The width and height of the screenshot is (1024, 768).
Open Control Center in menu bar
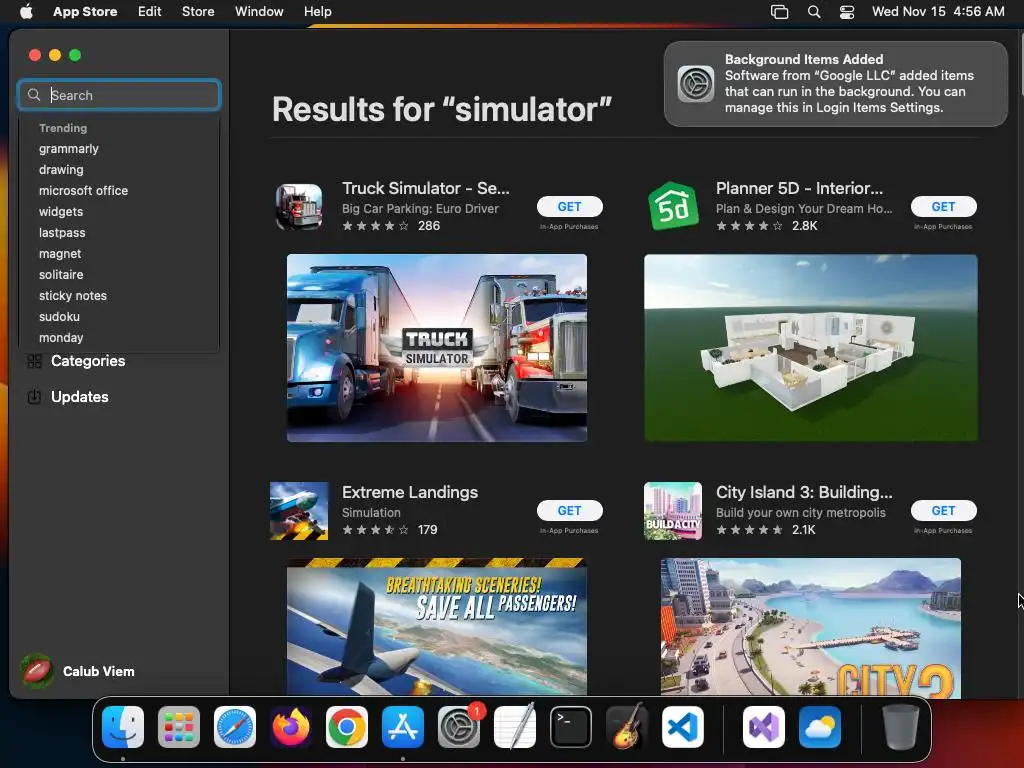(x=847, y=12)
